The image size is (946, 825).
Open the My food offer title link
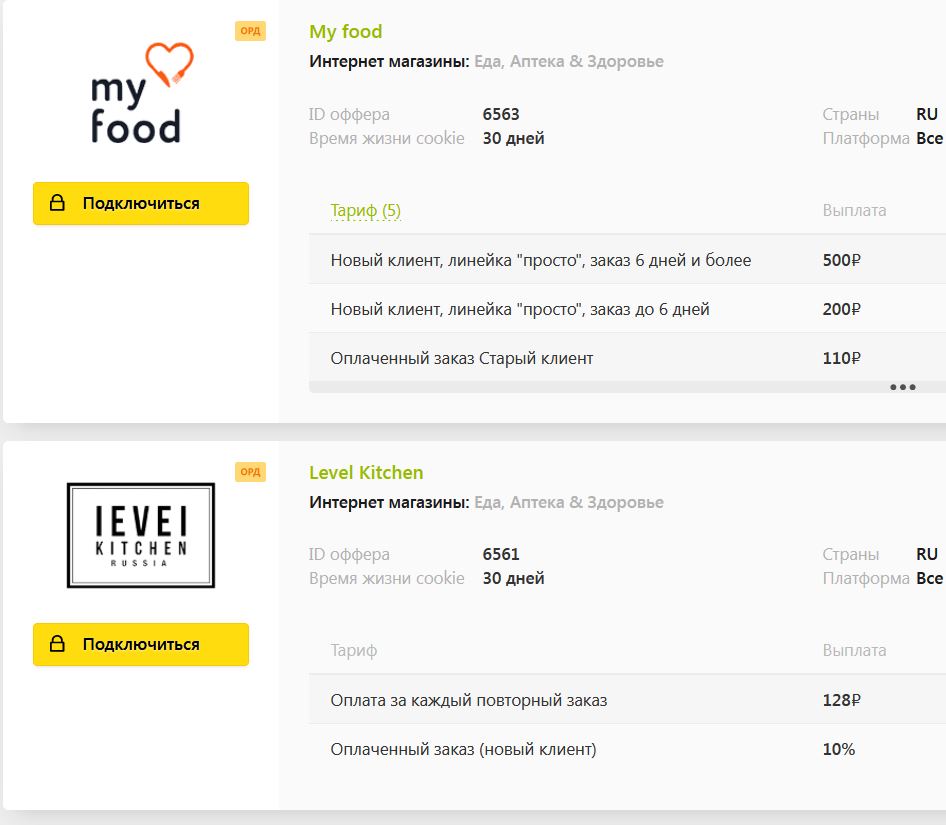point(345,32)
